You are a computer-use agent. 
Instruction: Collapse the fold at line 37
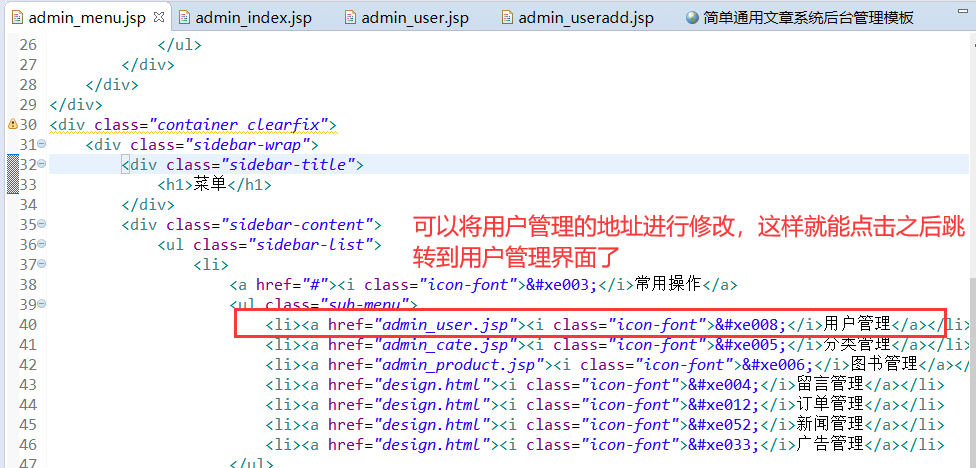(42, 264)
